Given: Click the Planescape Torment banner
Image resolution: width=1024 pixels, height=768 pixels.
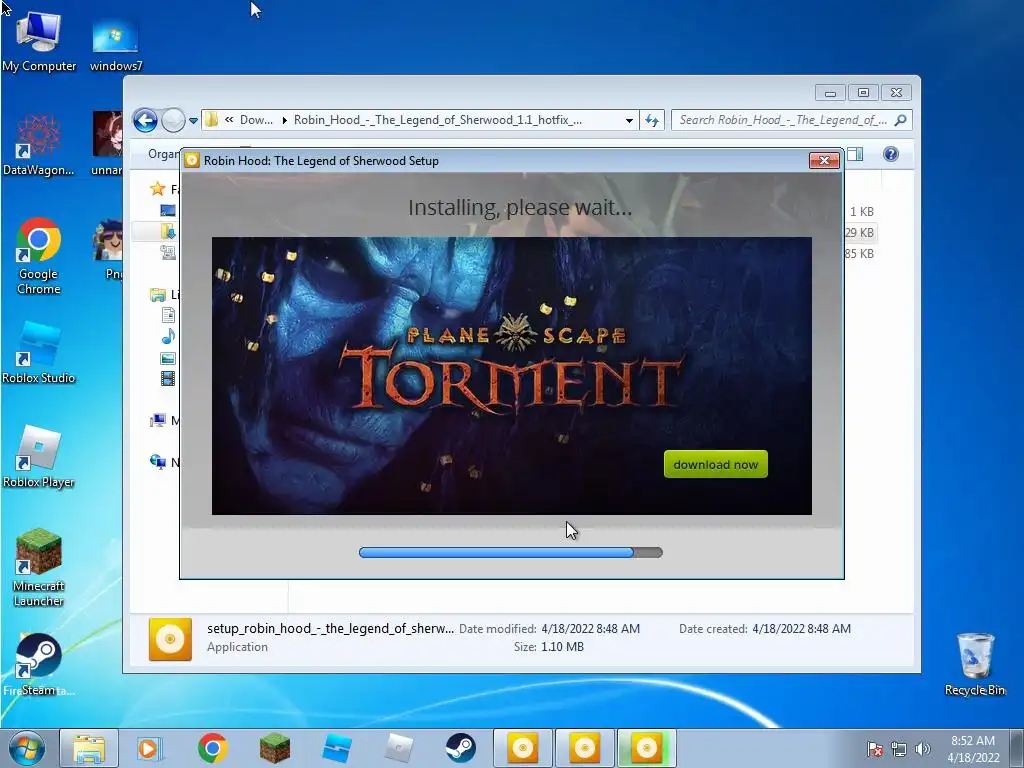Looking at the screenshot, I should coord(511,376).
